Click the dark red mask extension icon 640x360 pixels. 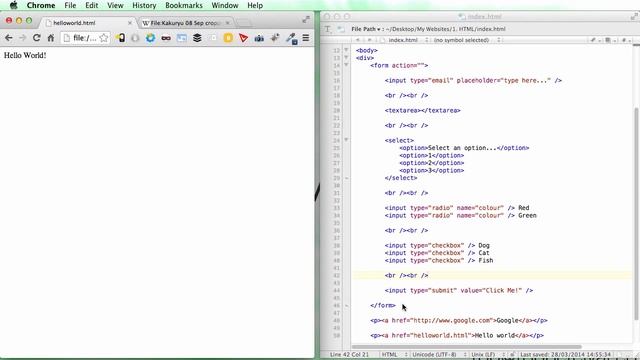click(x=166, y=38)
